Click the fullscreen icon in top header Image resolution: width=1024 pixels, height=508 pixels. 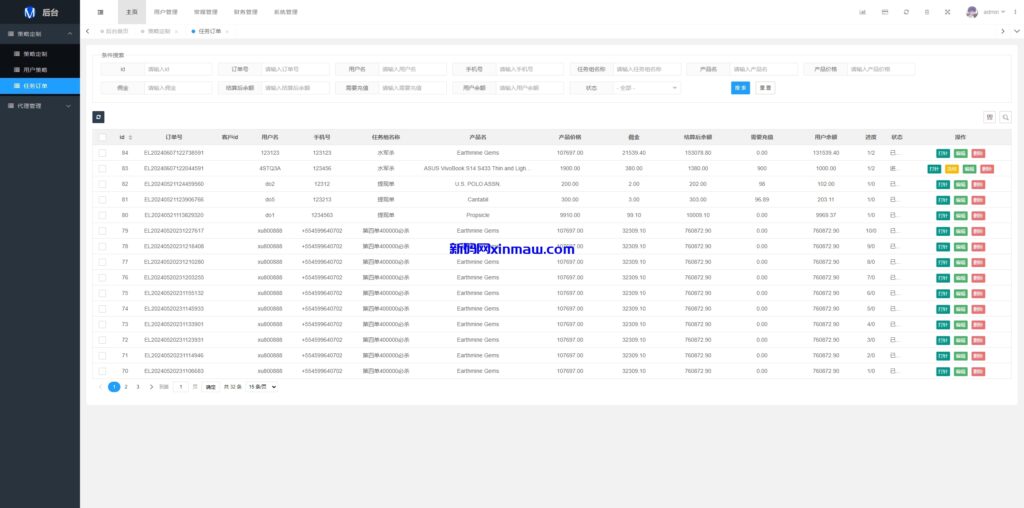[x=948, y=12]
